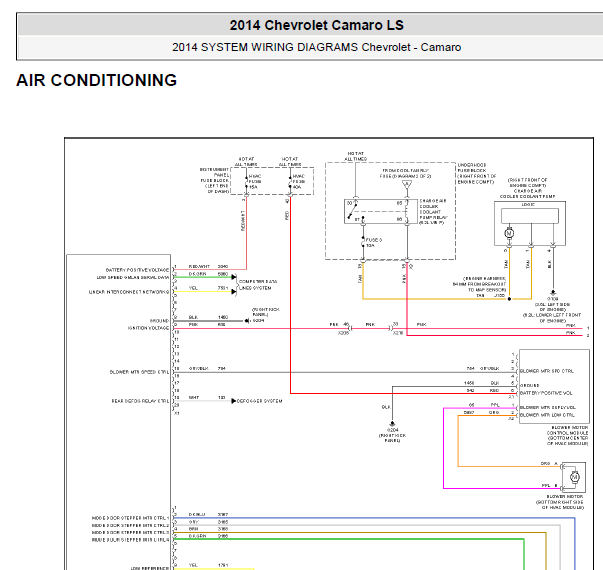Click the 'AIR CONDITIONING' heading
Image resolution: width=603 pixels, height=570 pixels.
click(97, 80)
